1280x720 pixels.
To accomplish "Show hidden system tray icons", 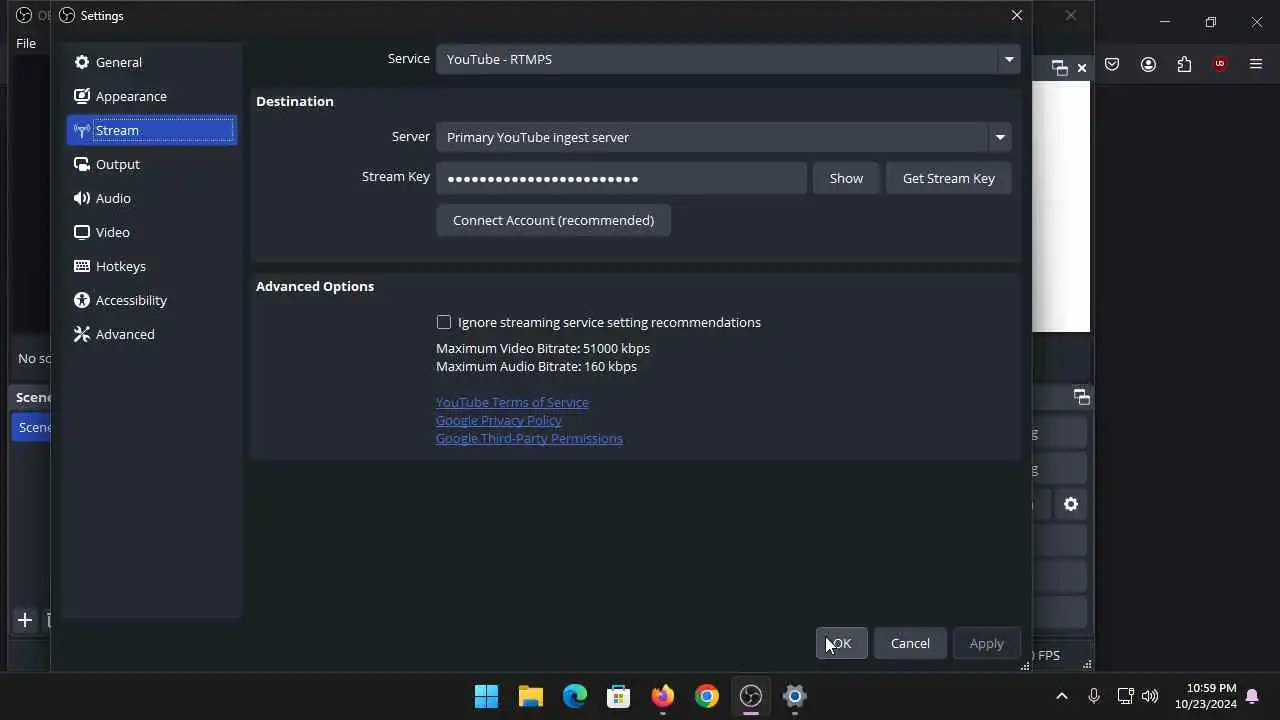I will (x=1062, y=696).
